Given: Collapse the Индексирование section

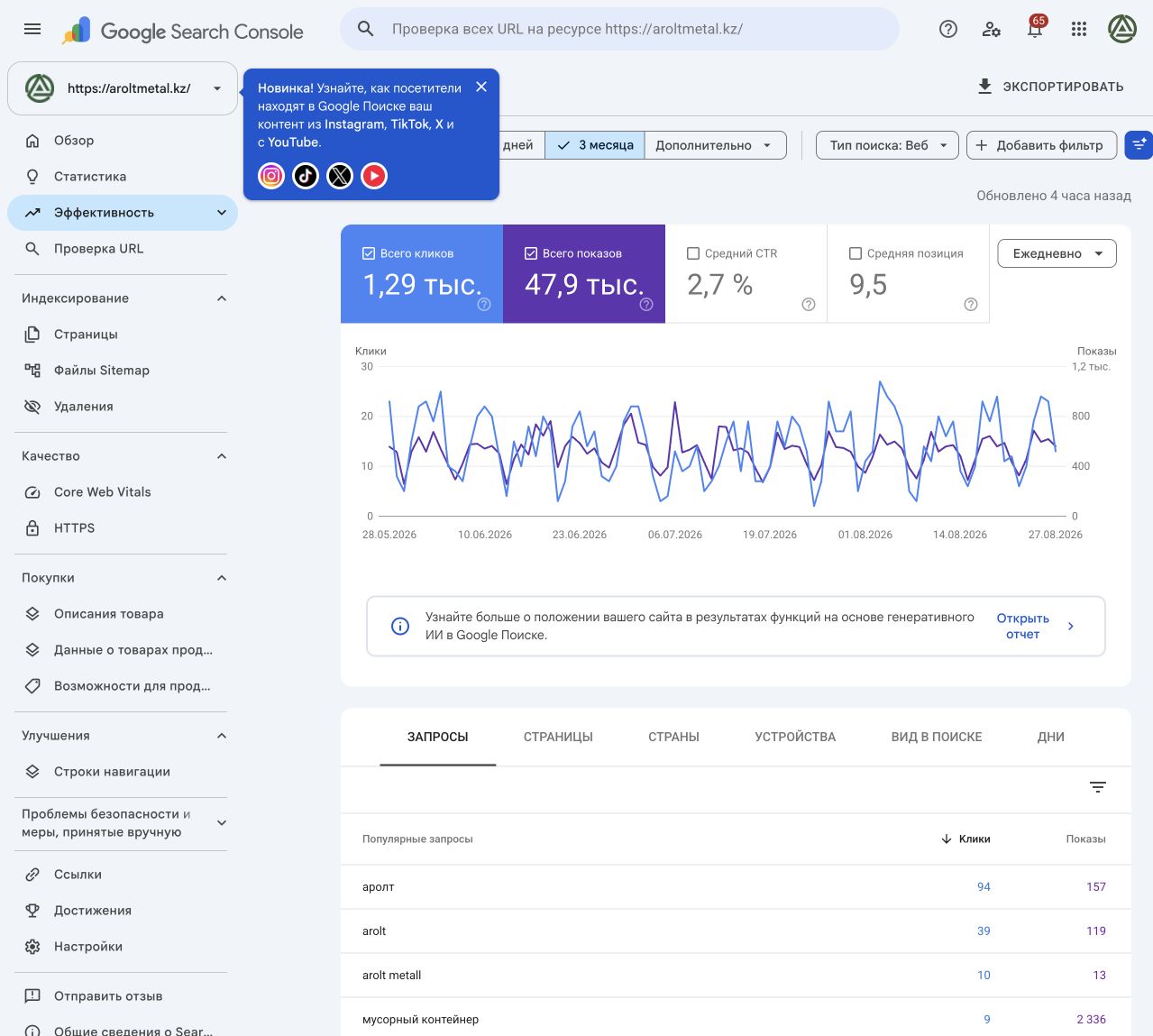Looking at the screenshot, I should (x=222, y=298).
